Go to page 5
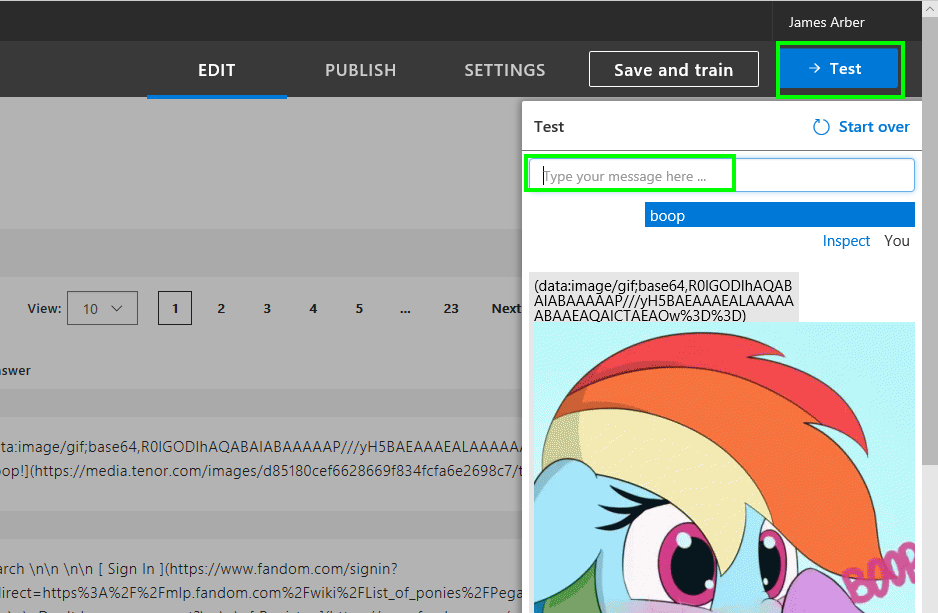938x613 pixels. [359, 308]
